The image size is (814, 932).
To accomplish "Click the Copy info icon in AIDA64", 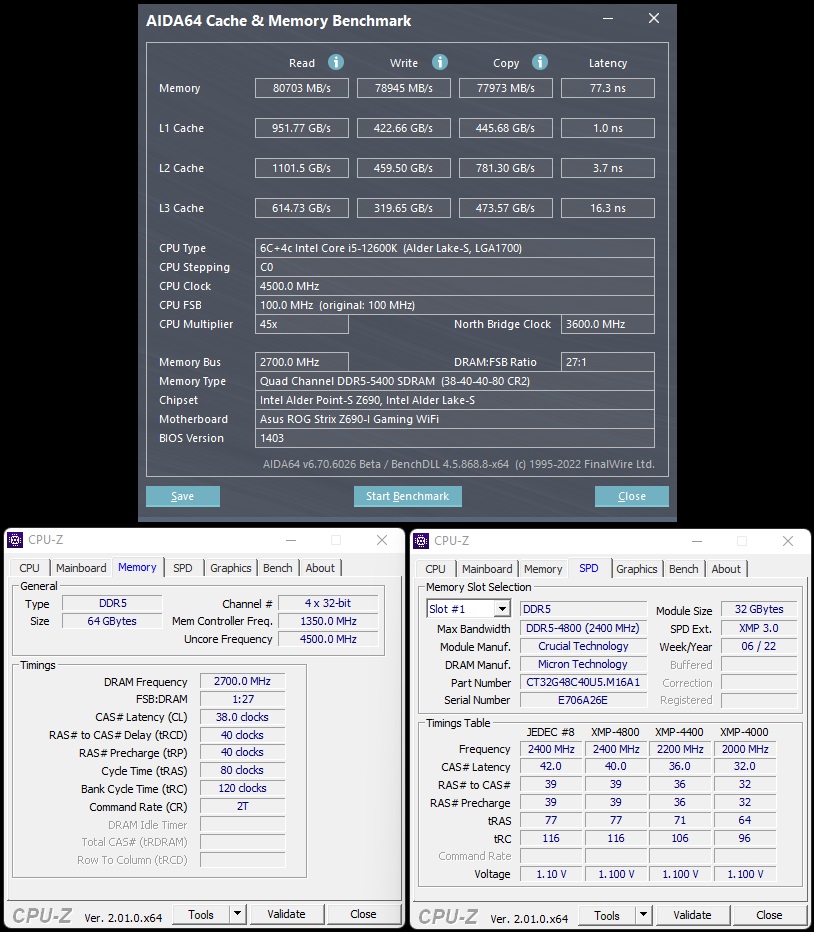I will [x=539, y=62].
